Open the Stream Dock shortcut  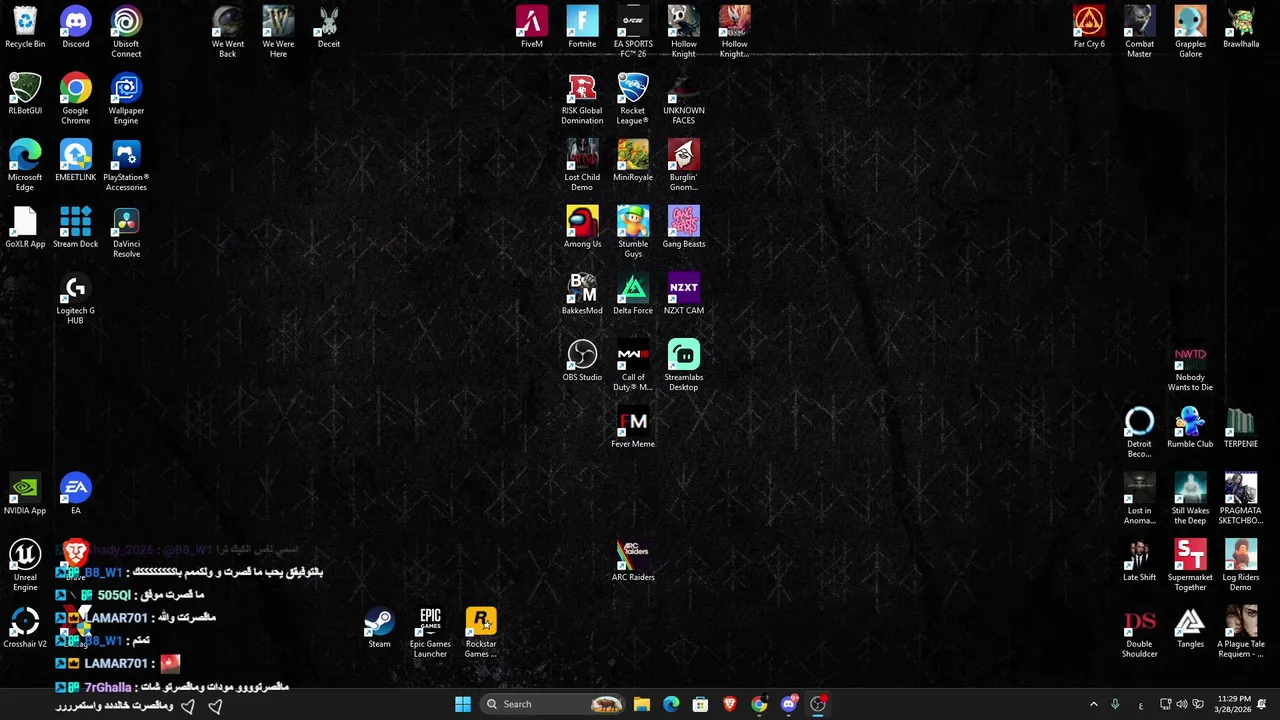click(75, 228)
